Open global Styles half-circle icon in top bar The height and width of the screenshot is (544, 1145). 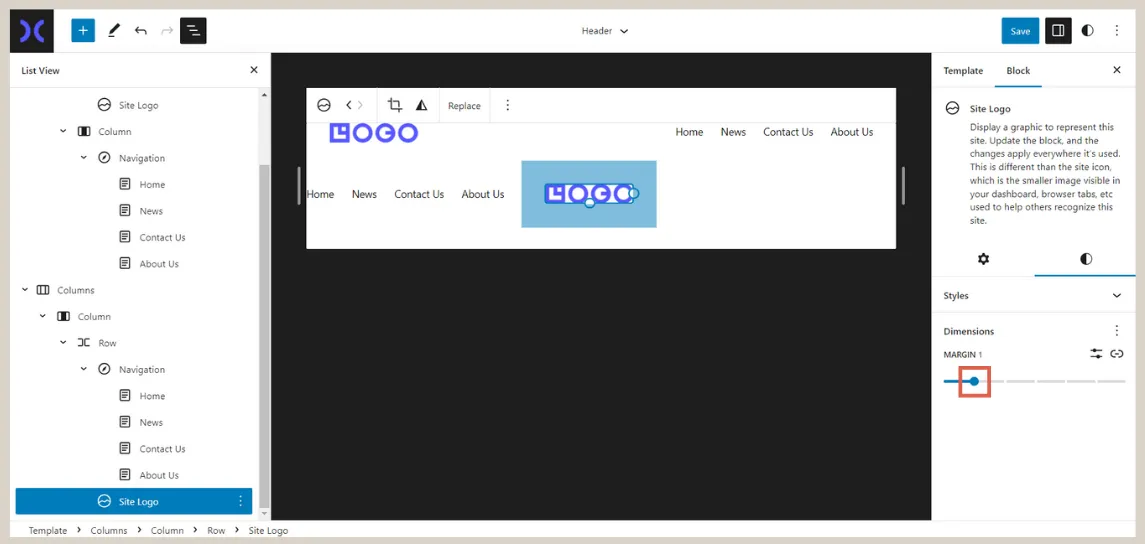pos(1087,31)
